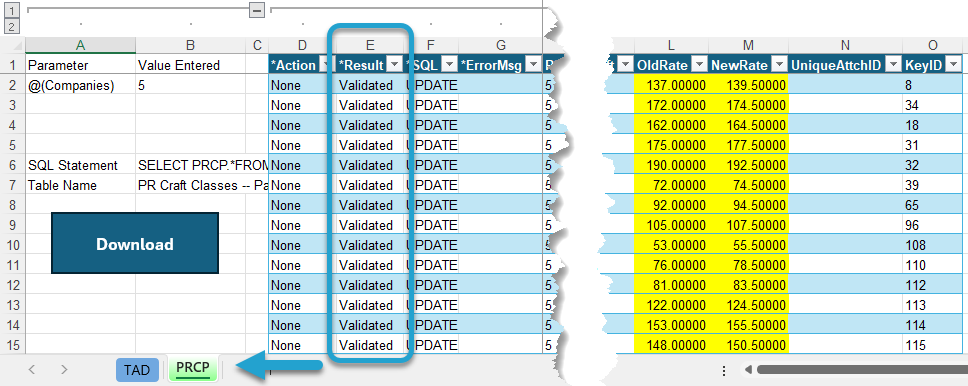Select column B header

click(x=190, y=45)
